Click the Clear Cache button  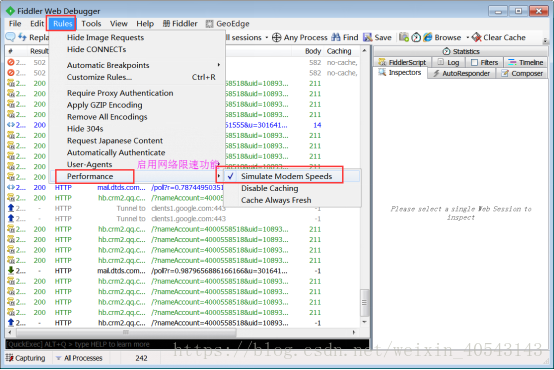click(x=499, y=37)
